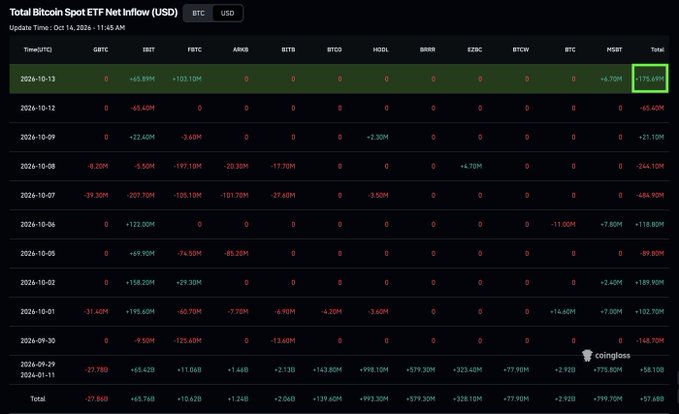This screenshot has height=414, width=679.
Task: Click the IBIT column header
Action: (x=149, y=49)
